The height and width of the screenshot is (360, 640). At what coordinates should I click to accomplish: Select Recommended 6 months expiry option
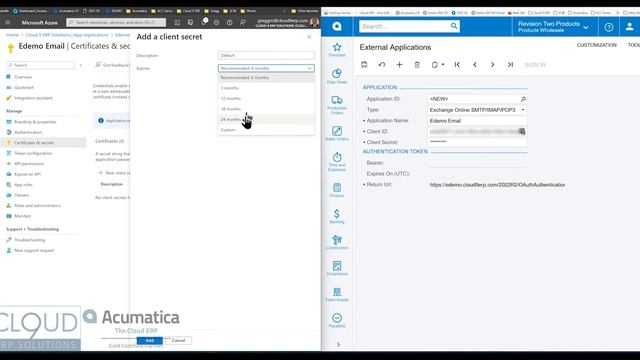coord(266,78)
